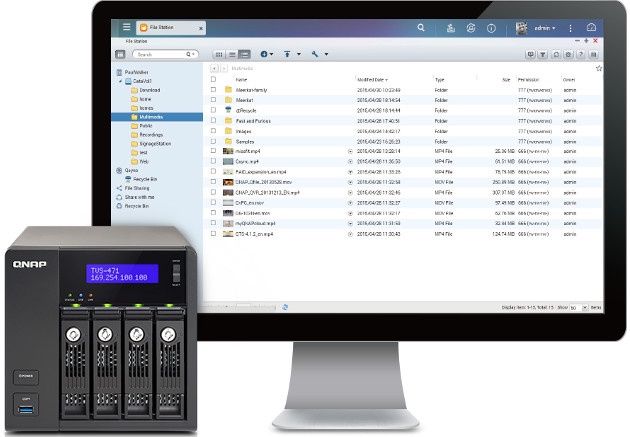
Task: Open the dashboard gauge icon
Action: point(591,27)
